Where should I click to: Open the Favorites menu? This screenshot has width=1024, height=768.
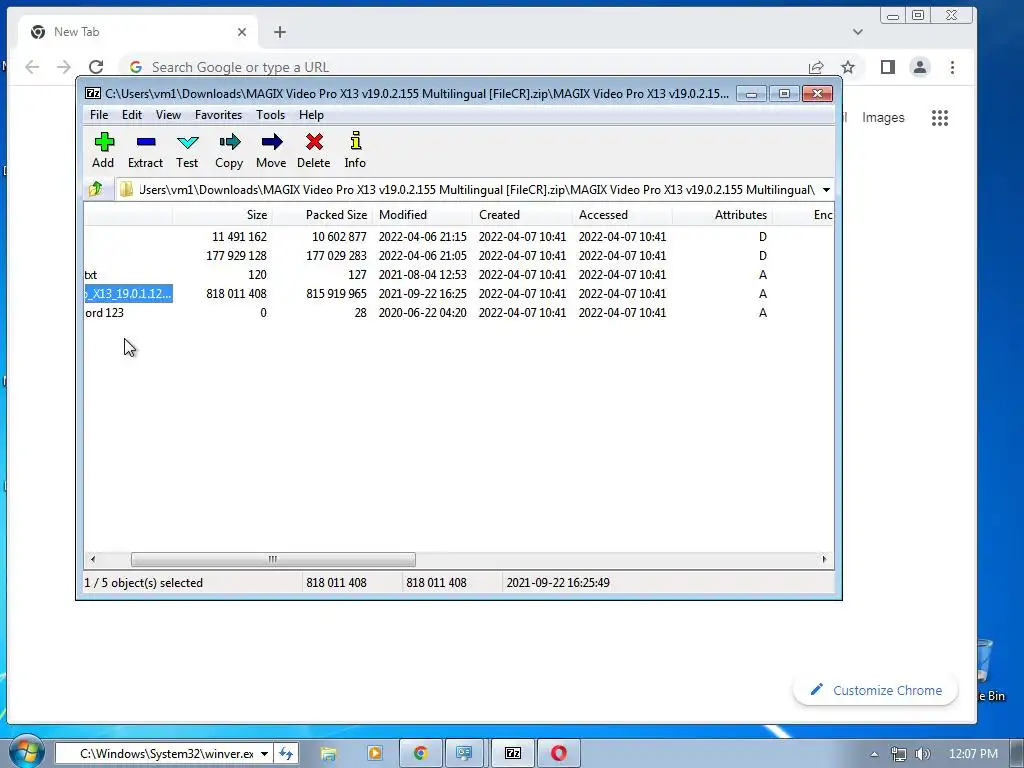point(218,115)
